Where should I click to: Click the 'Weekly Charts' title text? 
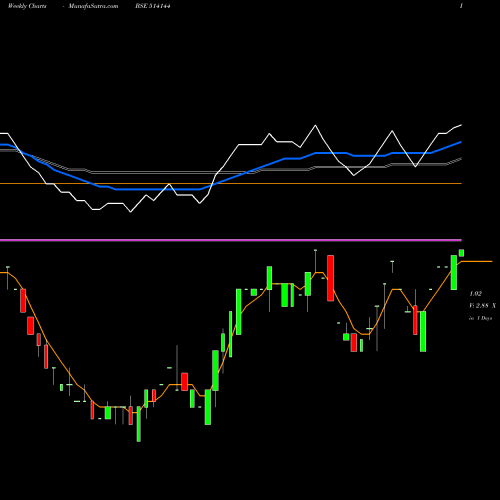[x=27, y=6]
